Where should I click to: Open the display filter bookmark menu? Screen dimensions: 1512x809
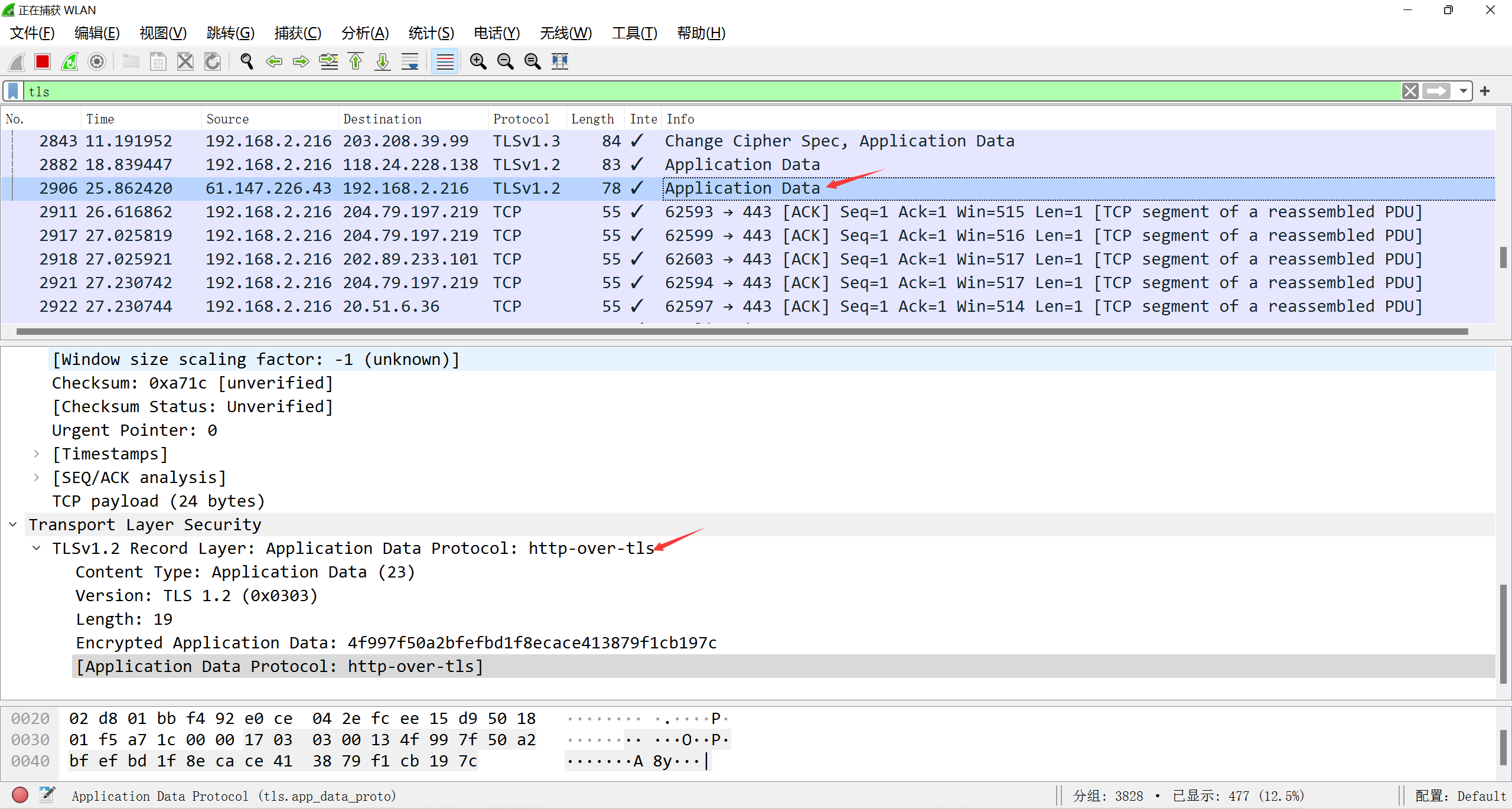pos(13,91)
